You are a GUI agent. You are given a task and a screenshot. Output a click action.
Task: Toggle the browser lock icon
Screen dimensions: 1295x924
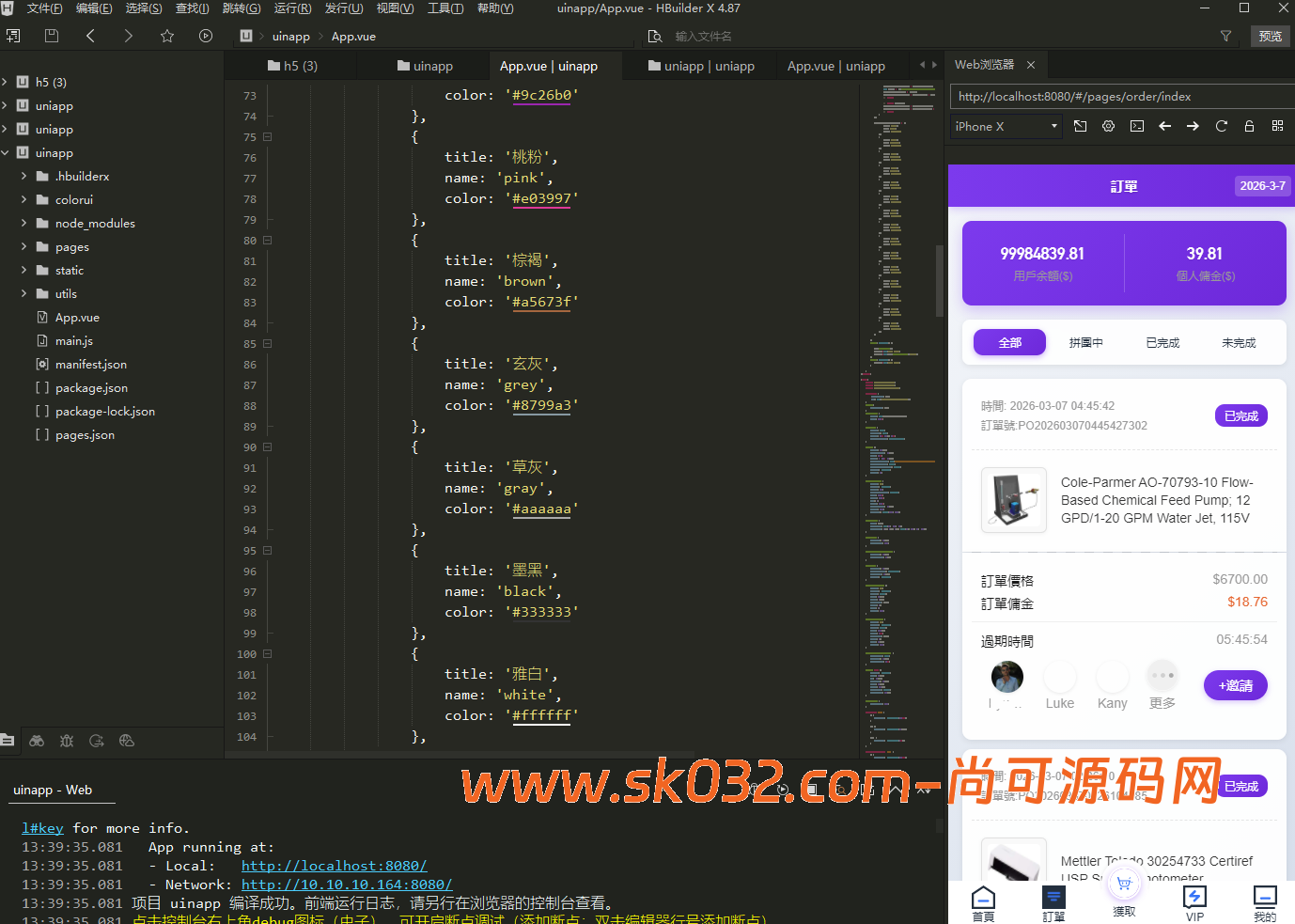coord(1249,126)
